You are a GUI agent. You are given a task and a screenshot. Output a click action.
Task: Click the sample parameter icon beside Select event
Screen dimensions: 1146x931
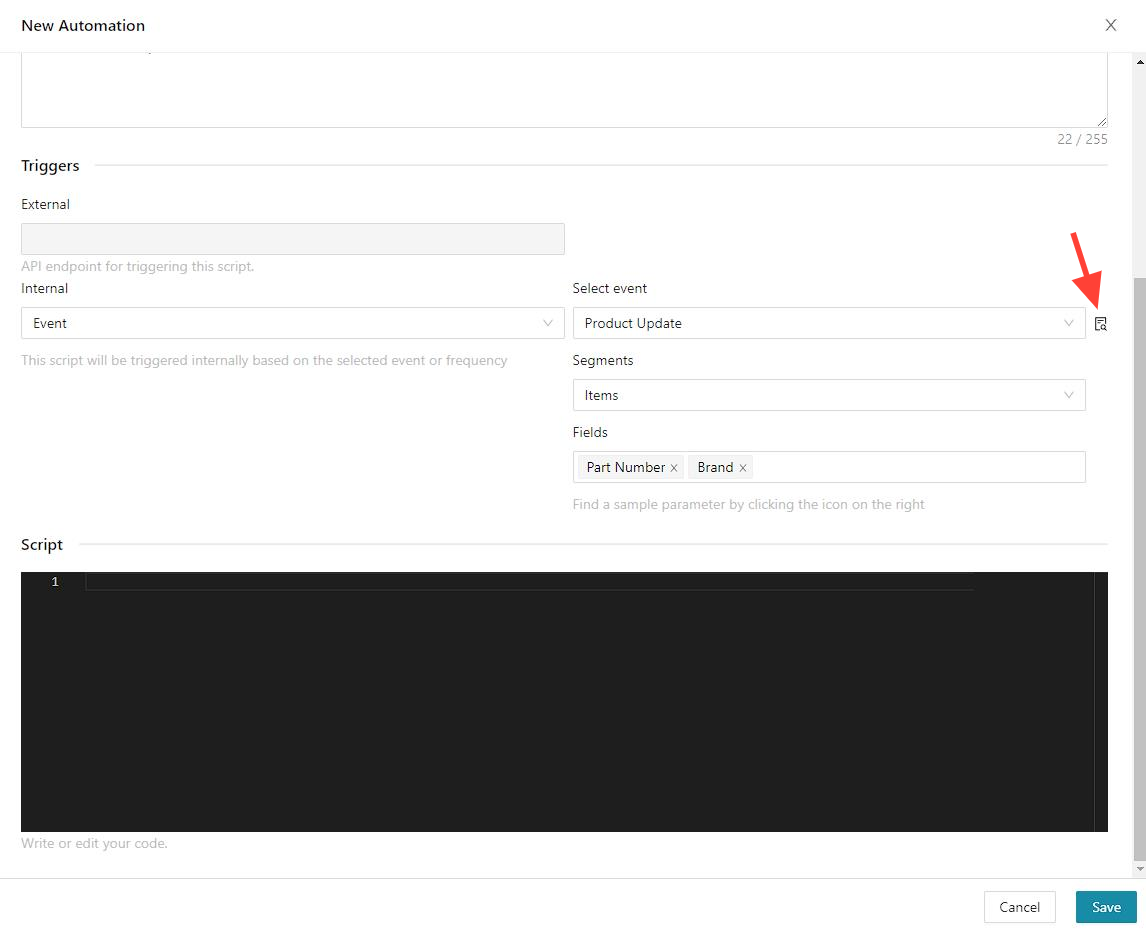tap(1100, 324)
